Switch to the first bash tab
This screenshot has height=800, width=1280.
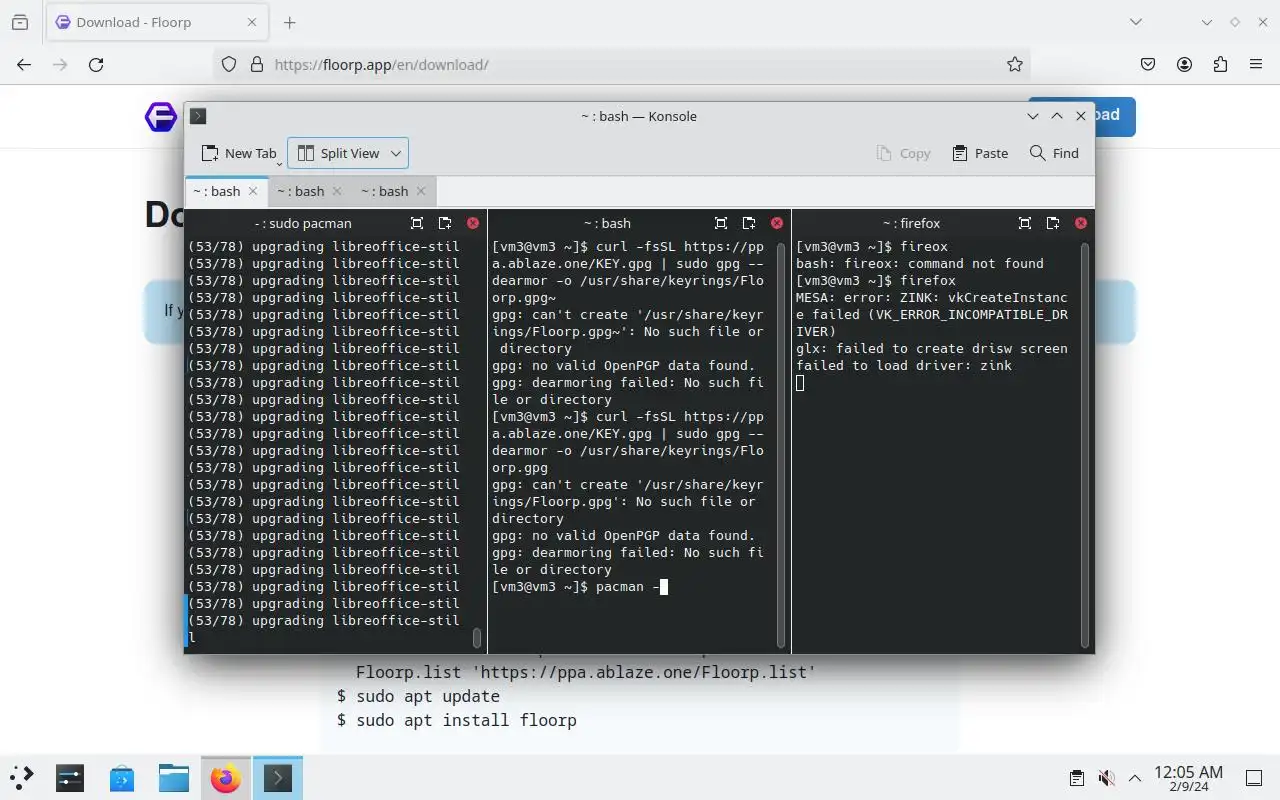tap(217, 191)
